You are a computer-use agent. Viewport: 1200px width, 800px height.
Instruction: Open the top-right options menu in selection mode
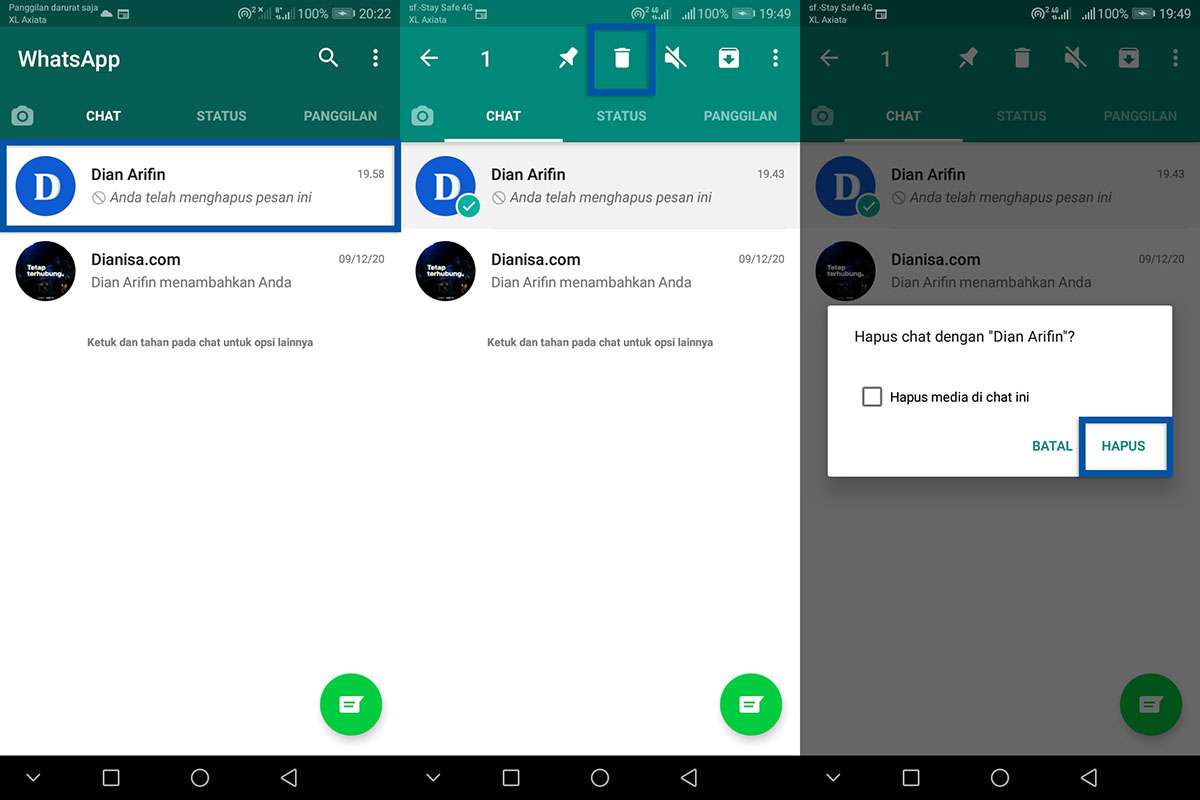[775, 58]
